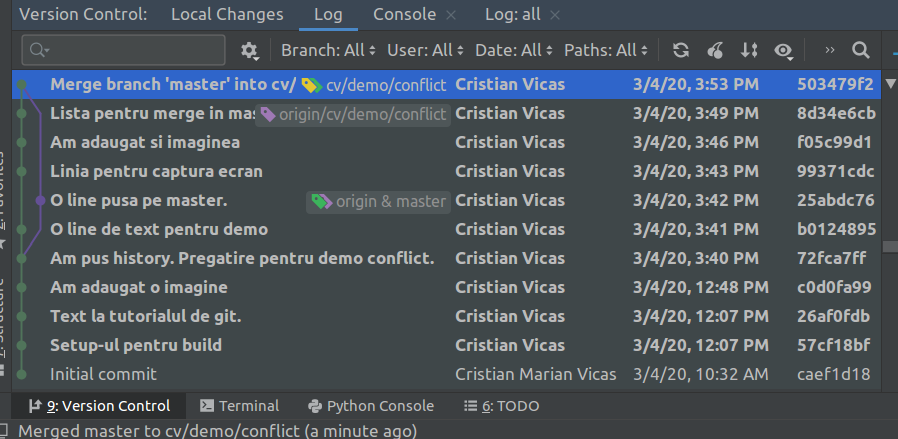The width and height of the screenshot is (898, 439).
Task: Select the 'Initial commit' log entry
Action: point(103,374)
